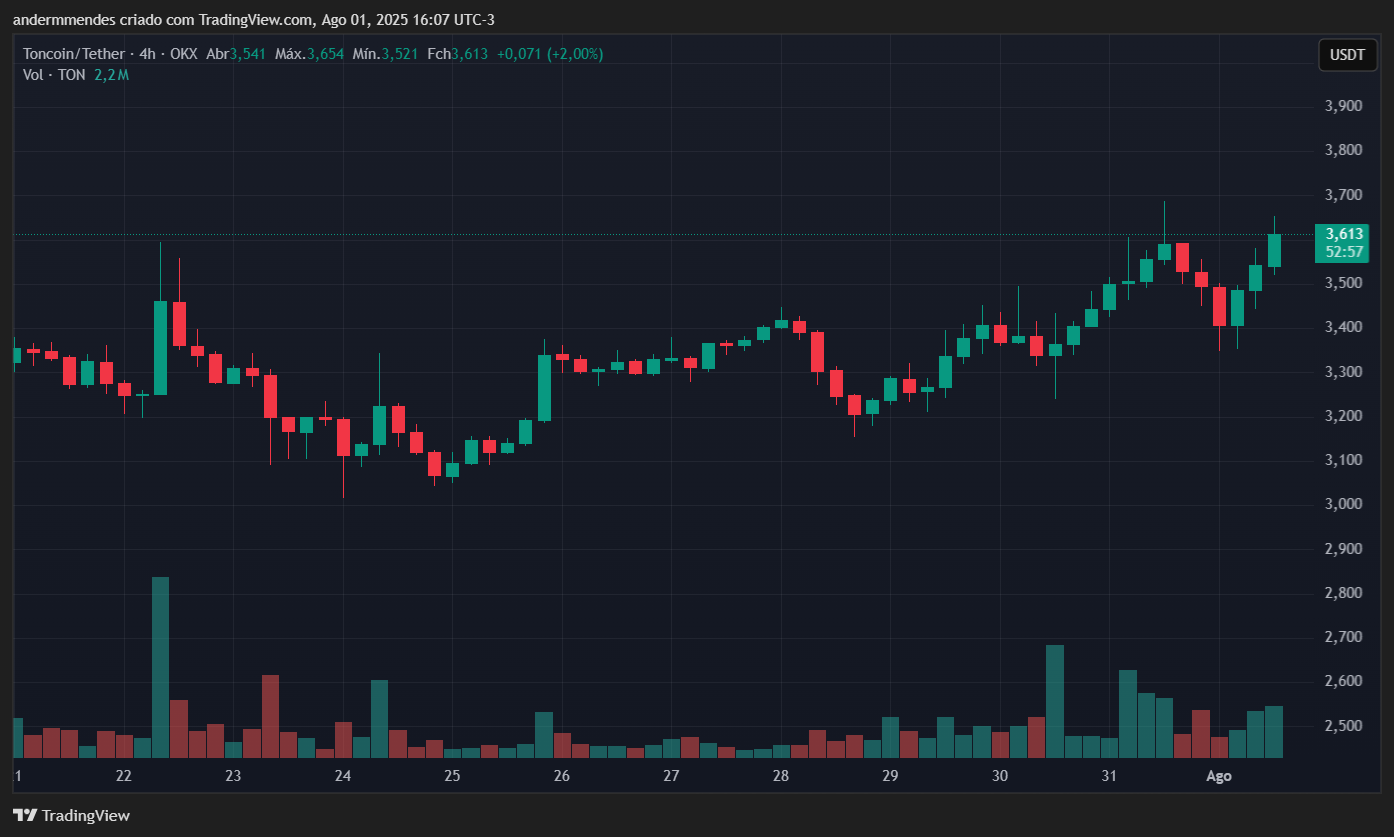Click date label 31 on time axis
1394x837 pixels.
[x=1109, y=776]
